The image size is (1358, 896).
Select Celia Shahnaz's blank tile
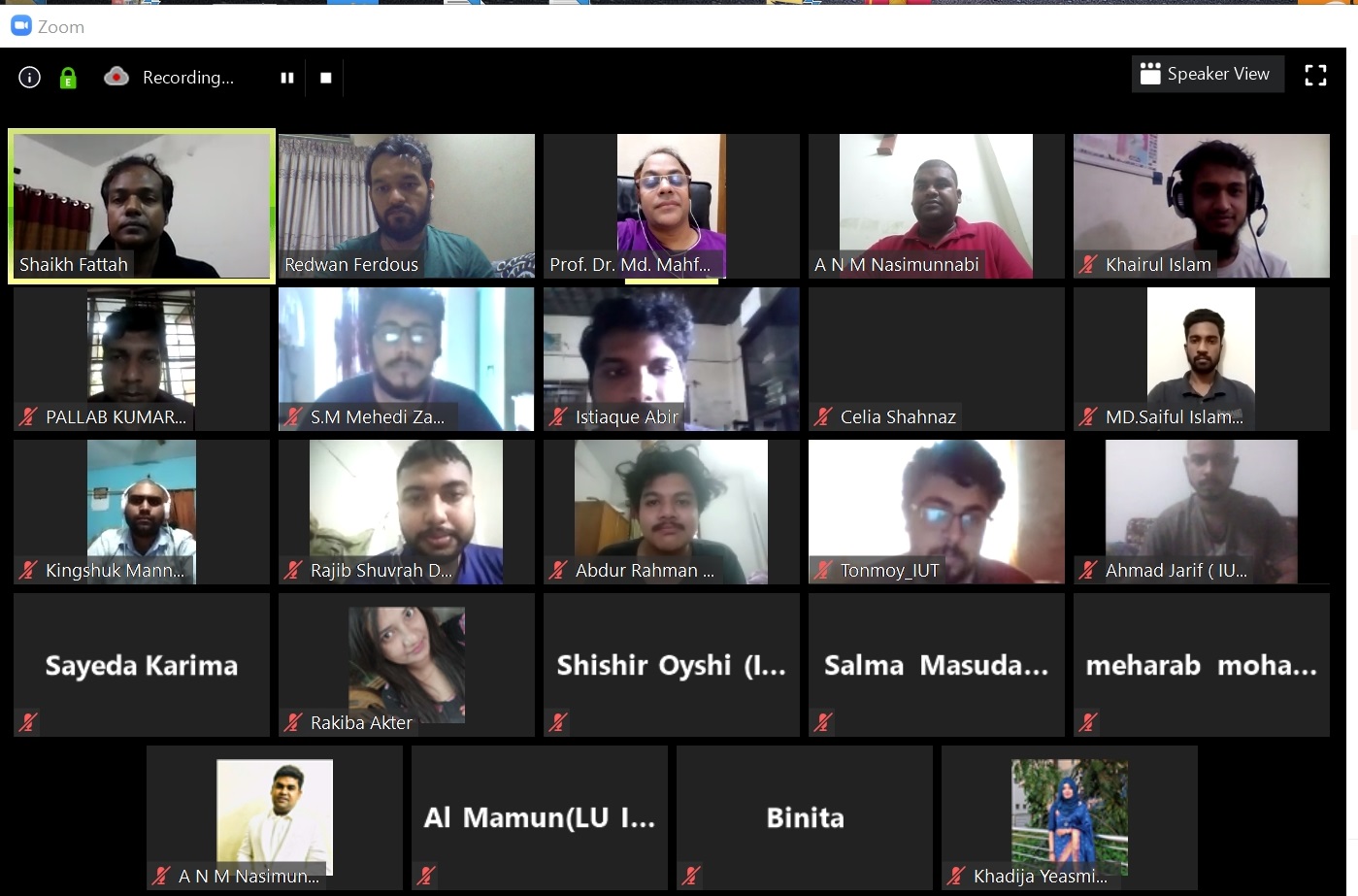(937, 359)
